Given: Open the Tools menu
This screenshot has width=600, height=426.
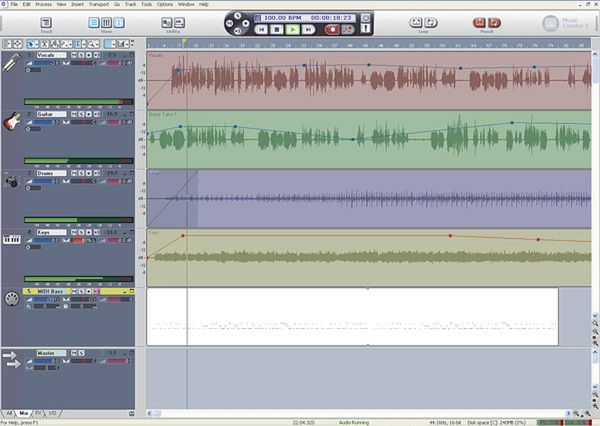Looking at the screenshot, I should pos(147,4).
